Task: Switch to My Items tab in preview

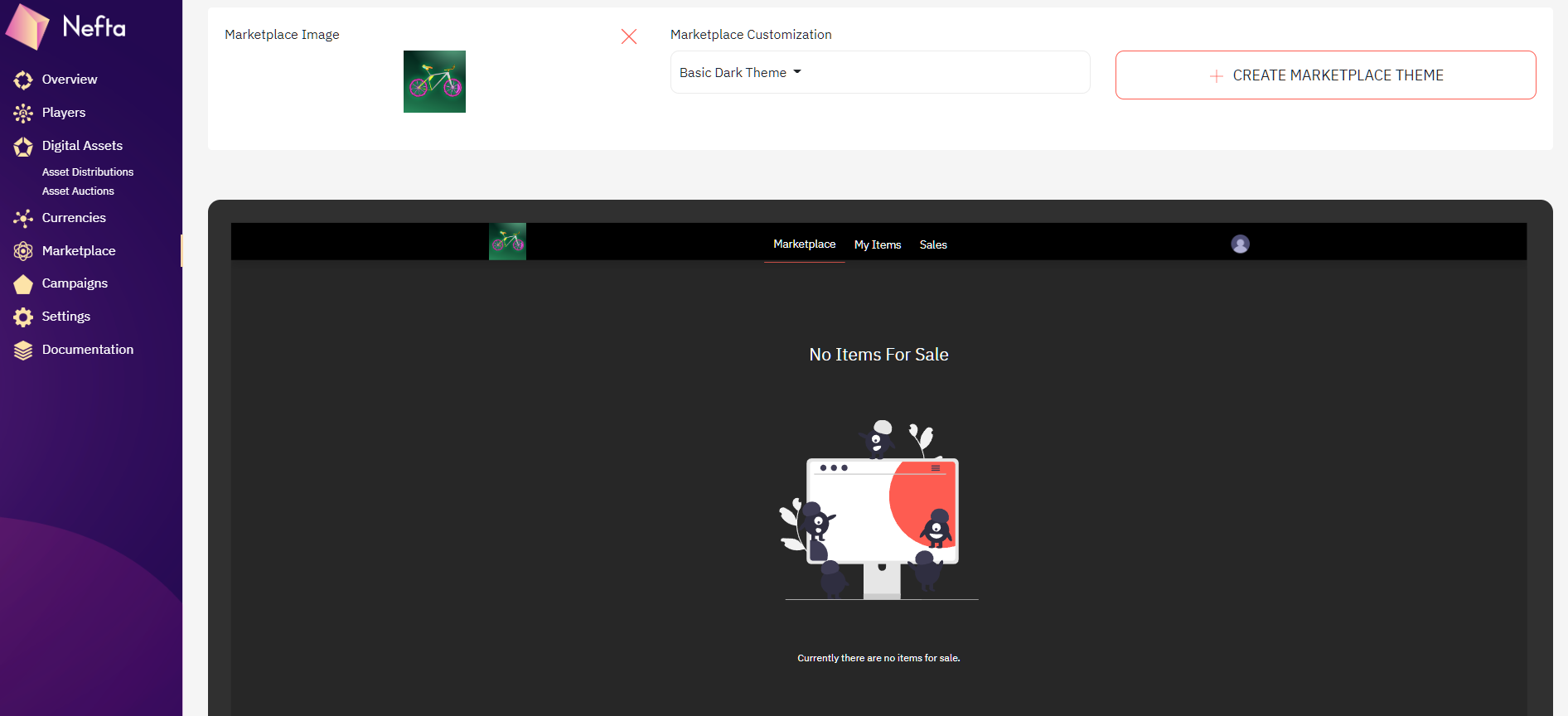Action: (x=878, y=244)
